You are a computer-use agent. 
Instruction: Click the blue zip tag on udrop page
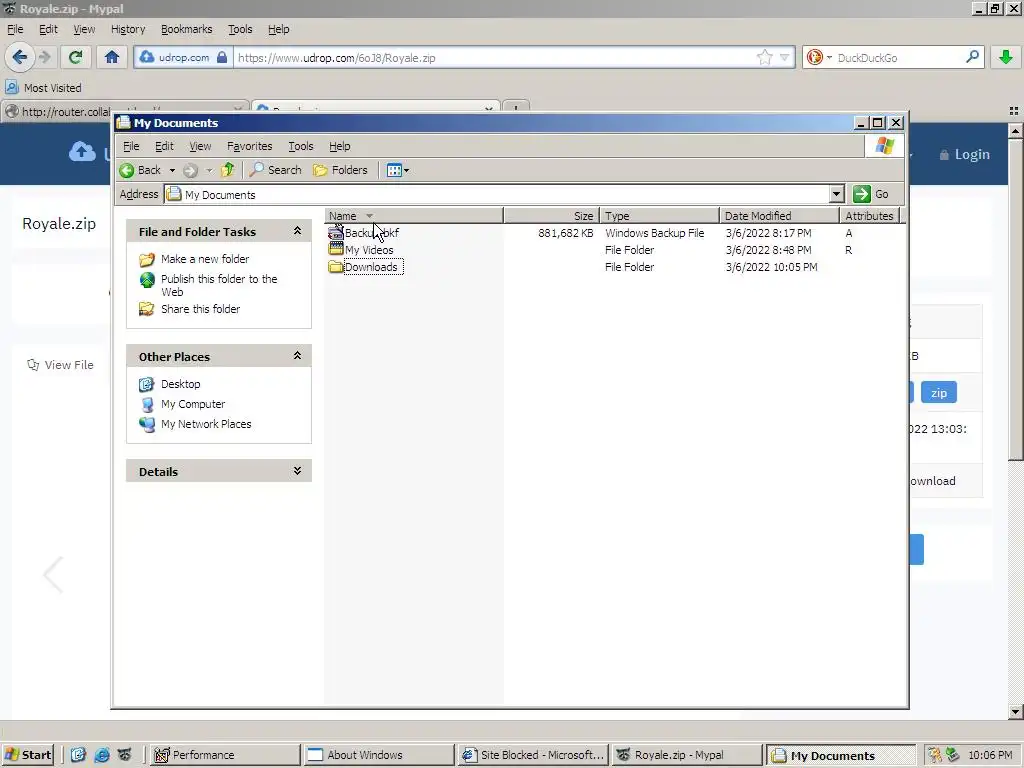point(938,392)
